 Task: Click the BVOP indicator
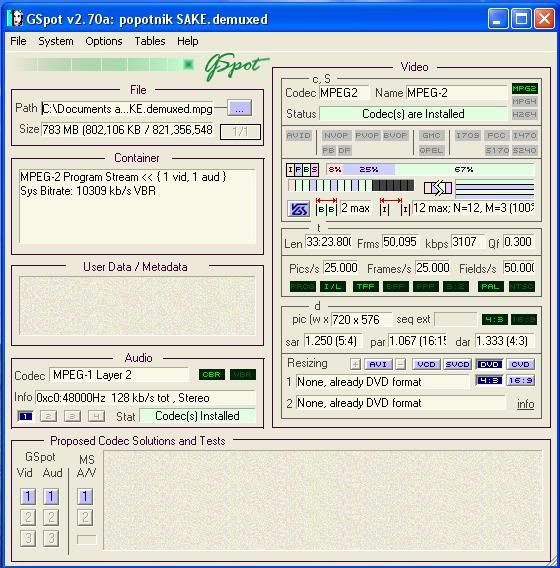(x=395, y=135)
